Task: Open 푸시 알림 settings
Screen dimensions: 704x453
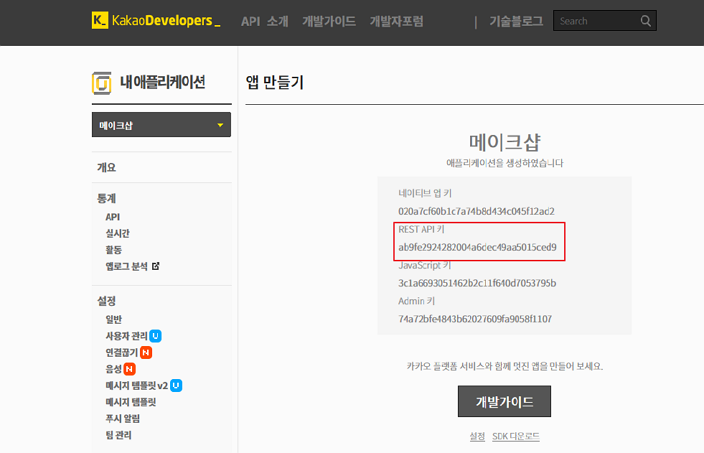Action: point(123,419)
